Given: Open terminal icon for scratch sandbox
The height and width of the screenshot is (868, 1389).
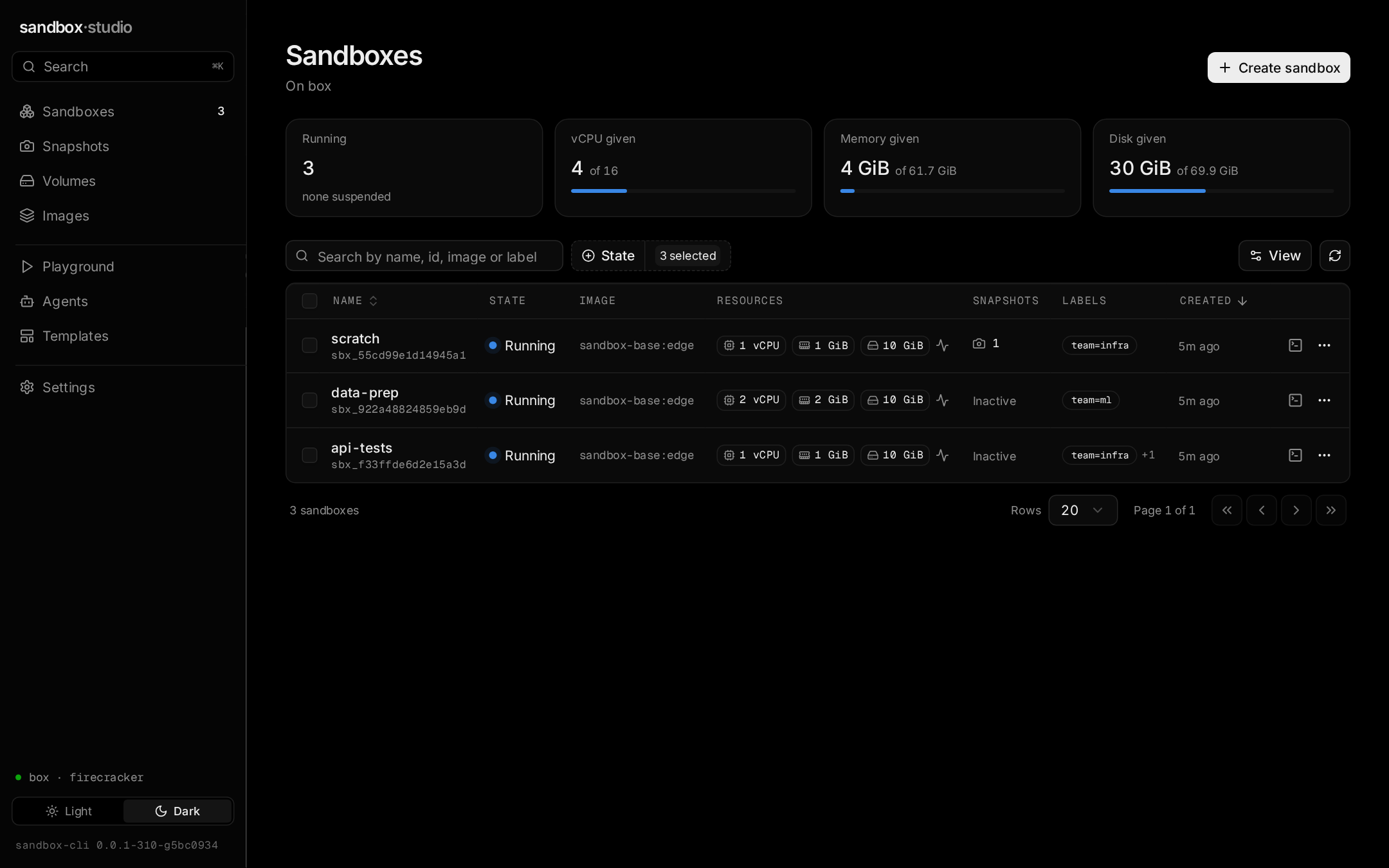Looking at the screenshot, I should (x=1295, y=345).
